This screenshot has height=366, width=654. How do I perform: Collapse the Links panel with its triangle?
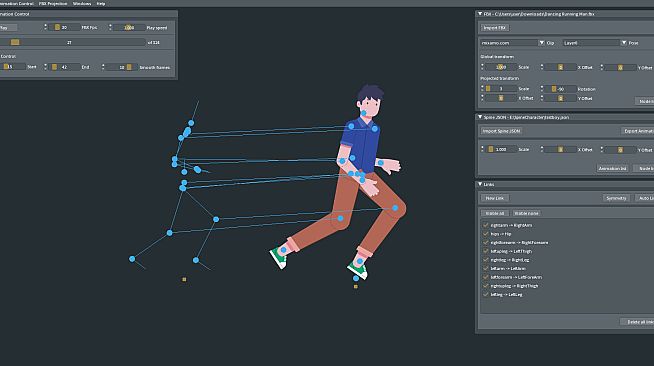480,184
